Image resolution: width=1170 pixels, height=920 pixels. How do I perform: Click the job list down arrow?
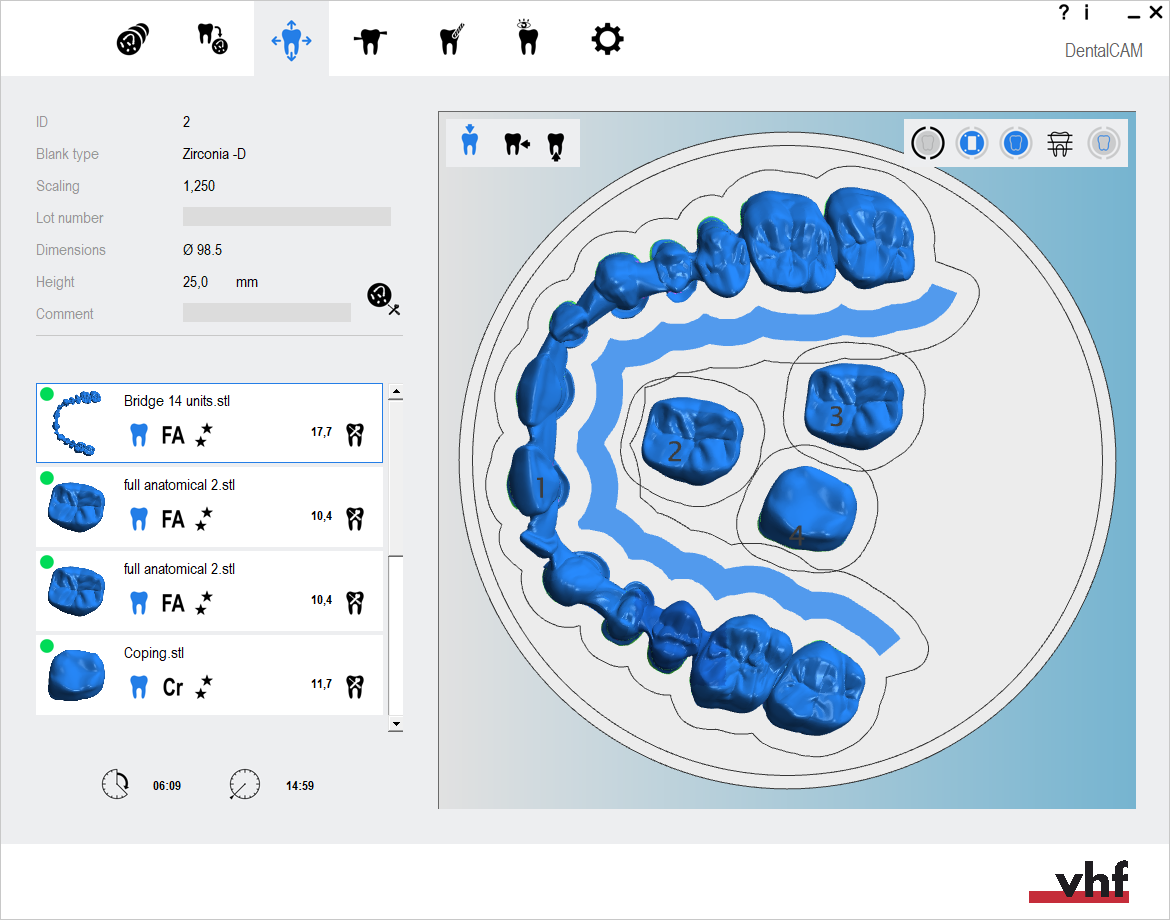pos(396,724)
